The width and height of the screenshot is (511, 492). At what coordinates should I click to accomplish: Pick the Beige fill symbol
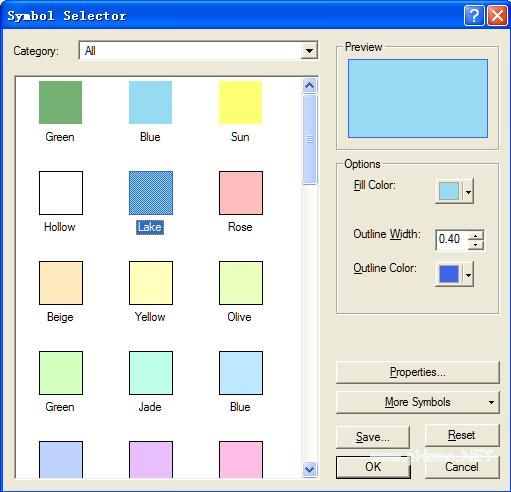61,283
